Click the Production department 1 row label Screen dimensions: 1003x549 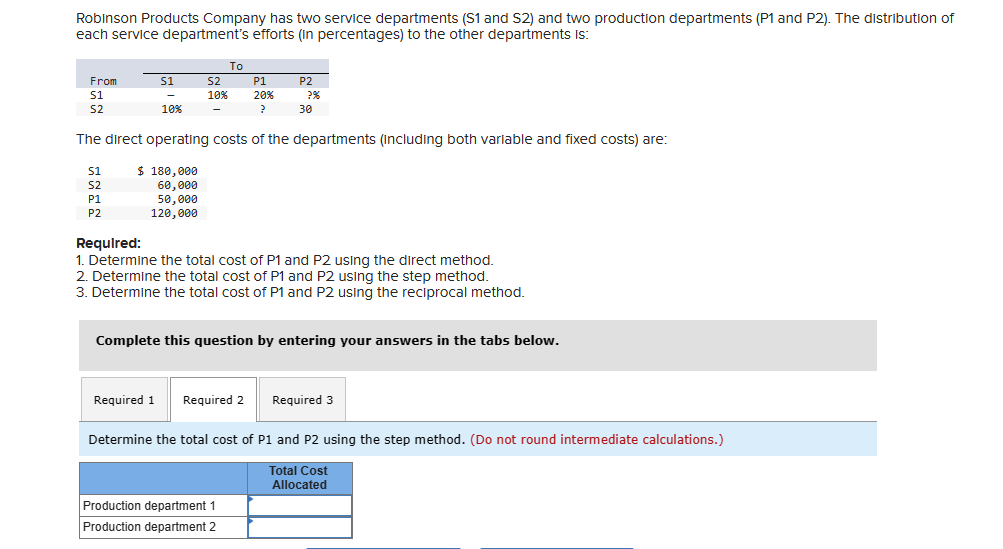[x=164, y=505]
